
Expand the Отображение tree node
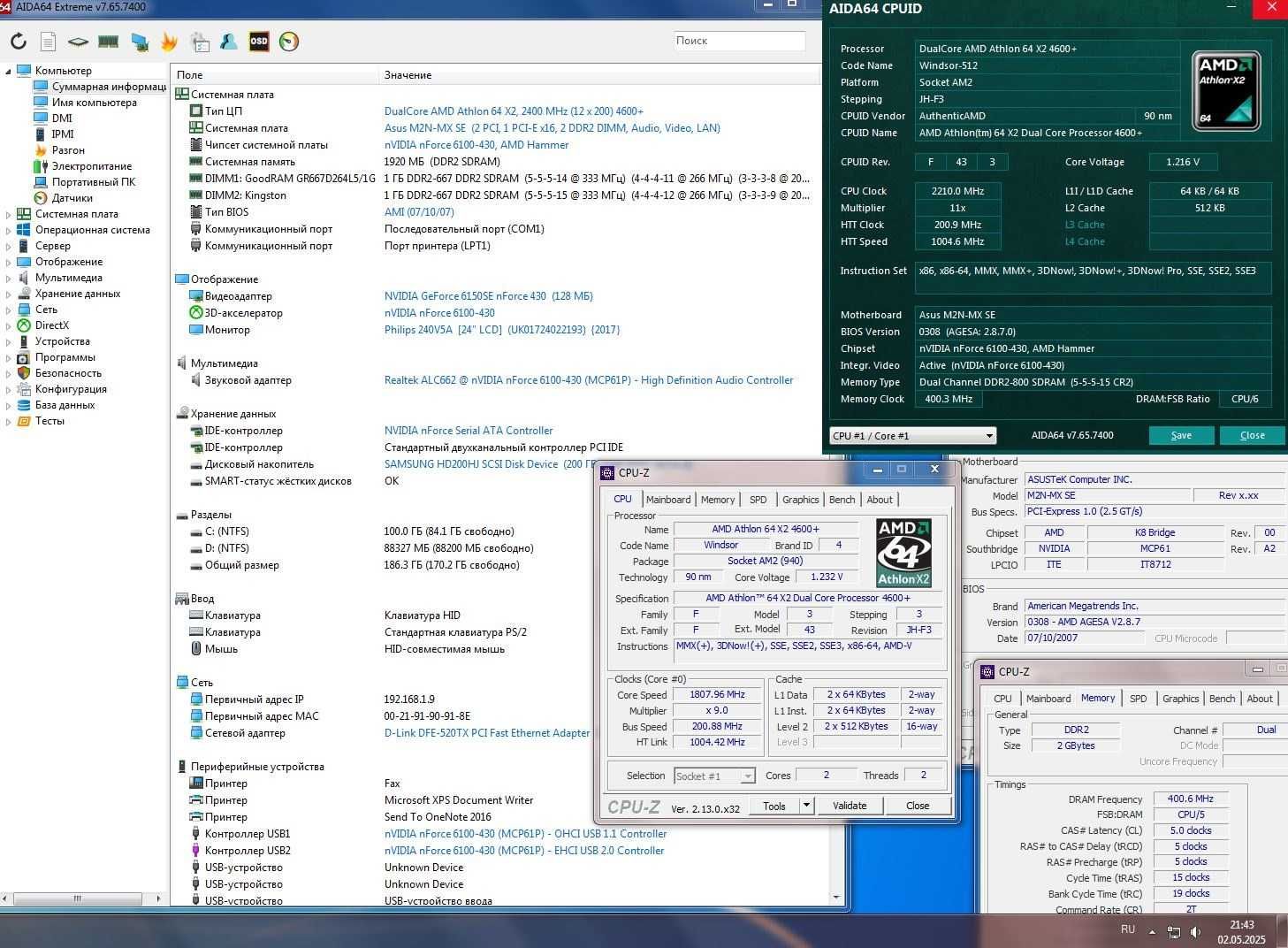click(9, 262)
